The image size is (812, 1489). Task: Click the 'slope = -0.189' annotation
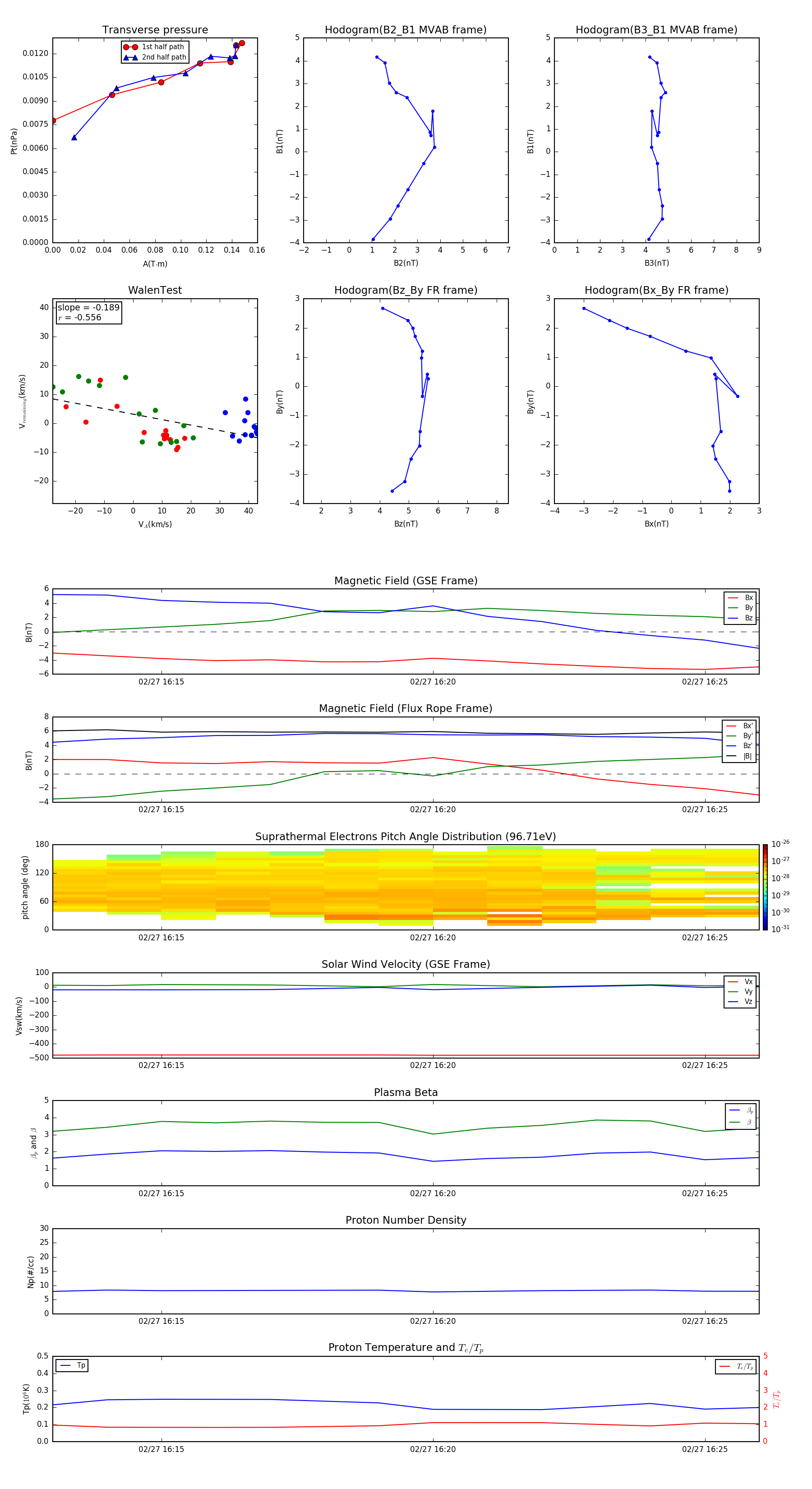pyautogui.click(x=88, y=308)
